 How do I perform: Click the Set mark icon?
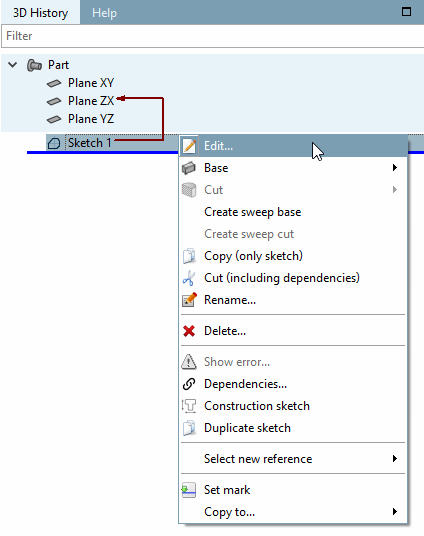coord(189,490)
